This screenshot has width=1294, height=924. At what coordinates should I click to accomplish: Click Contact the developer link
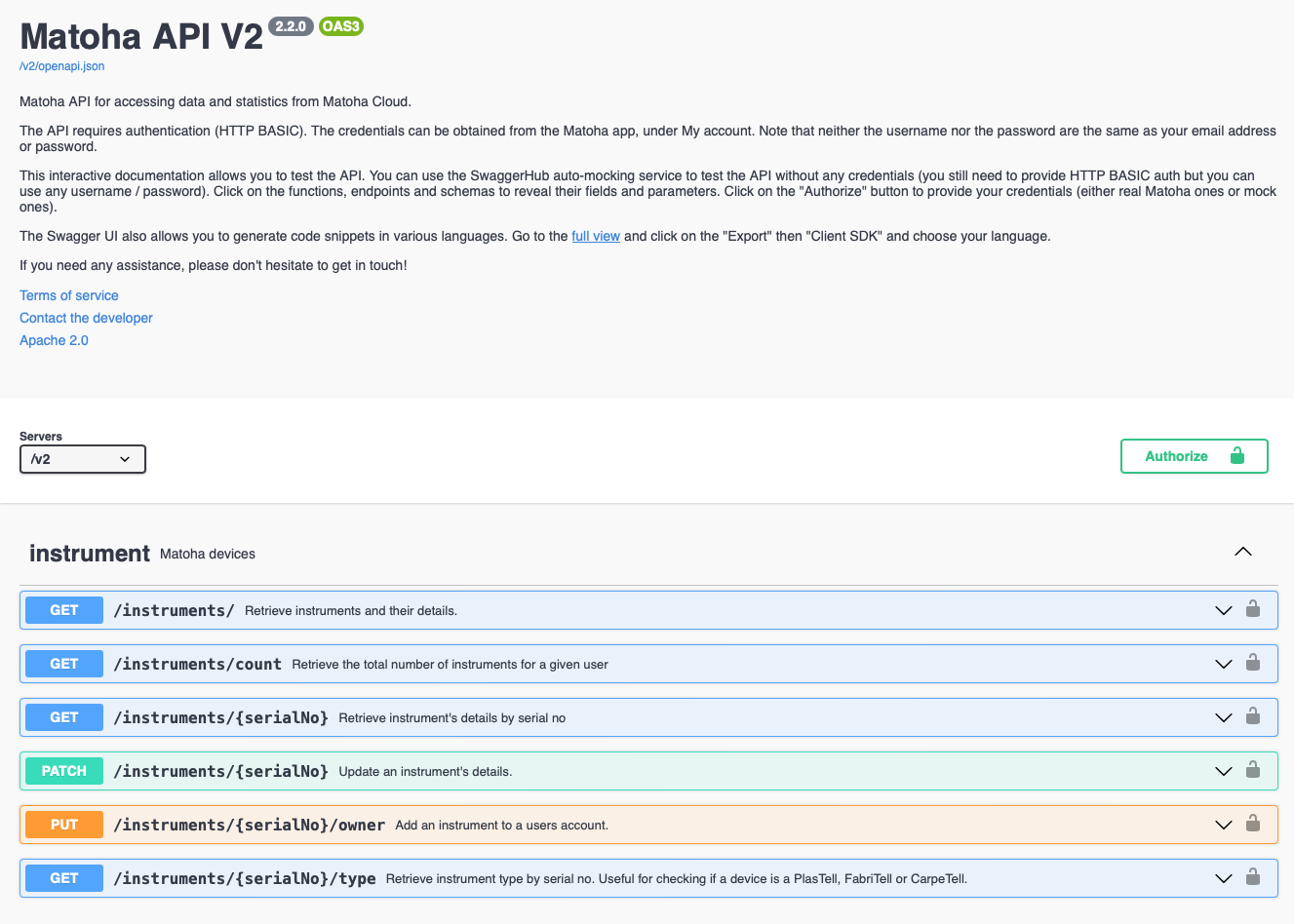click(x=86, y=318)
